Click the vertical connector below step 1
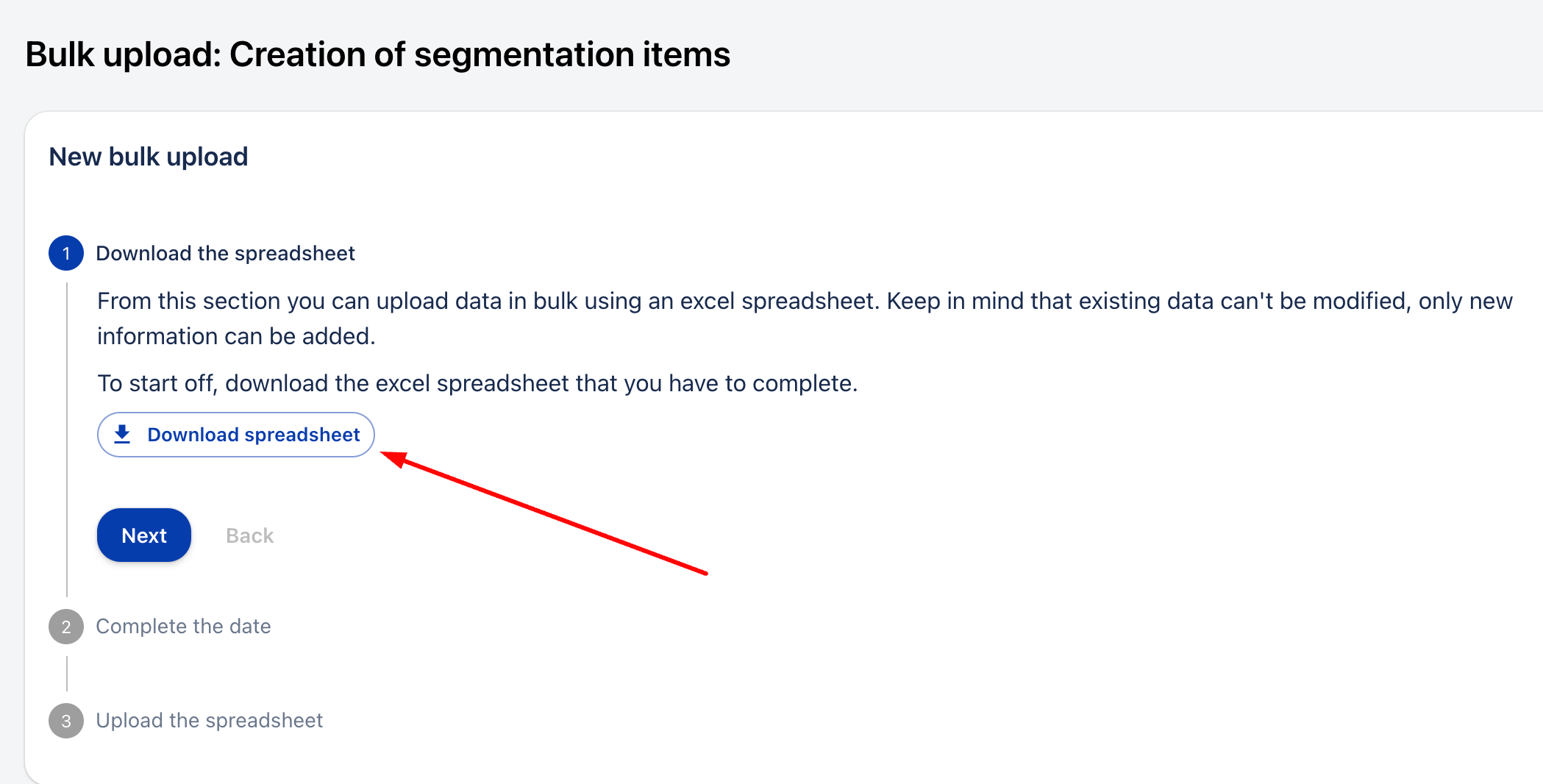Viewport: 1543px width, 784px height. [67, 441]
